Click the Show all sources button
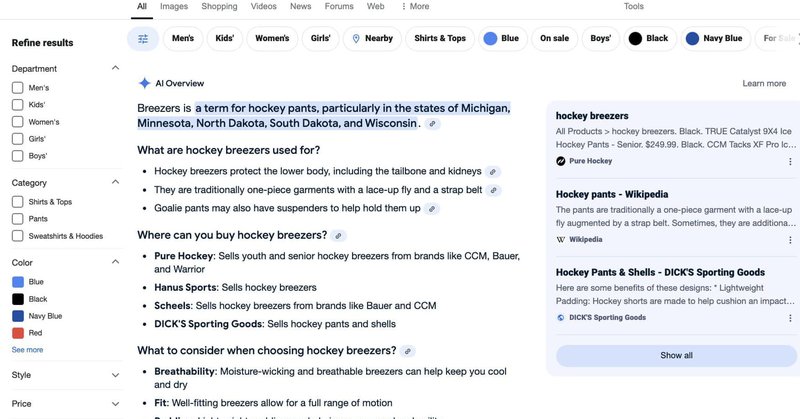 click(x=677, y=356)
